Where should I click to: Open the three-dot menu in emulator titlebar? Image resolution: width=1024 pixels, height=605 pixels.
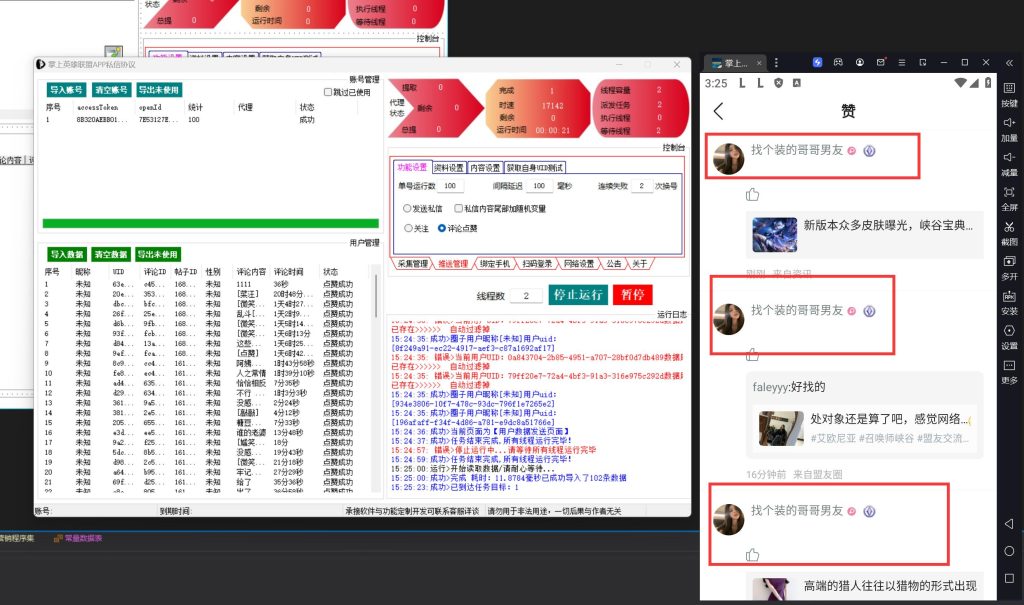coord(776,62)
